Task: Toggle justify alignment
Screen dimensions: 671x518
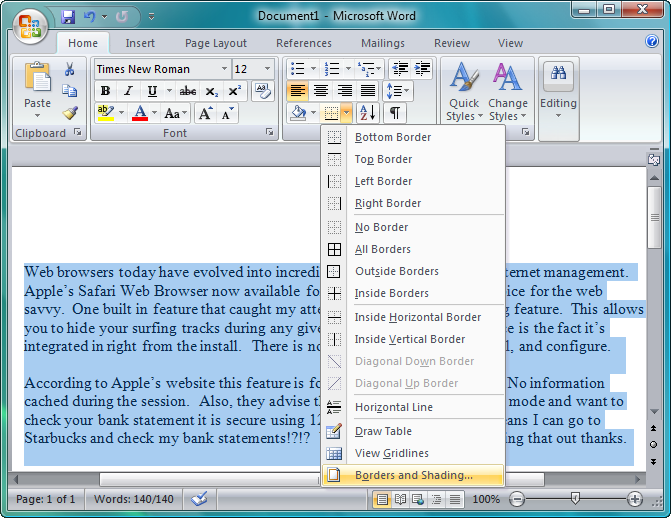Action: click(368, 91)
